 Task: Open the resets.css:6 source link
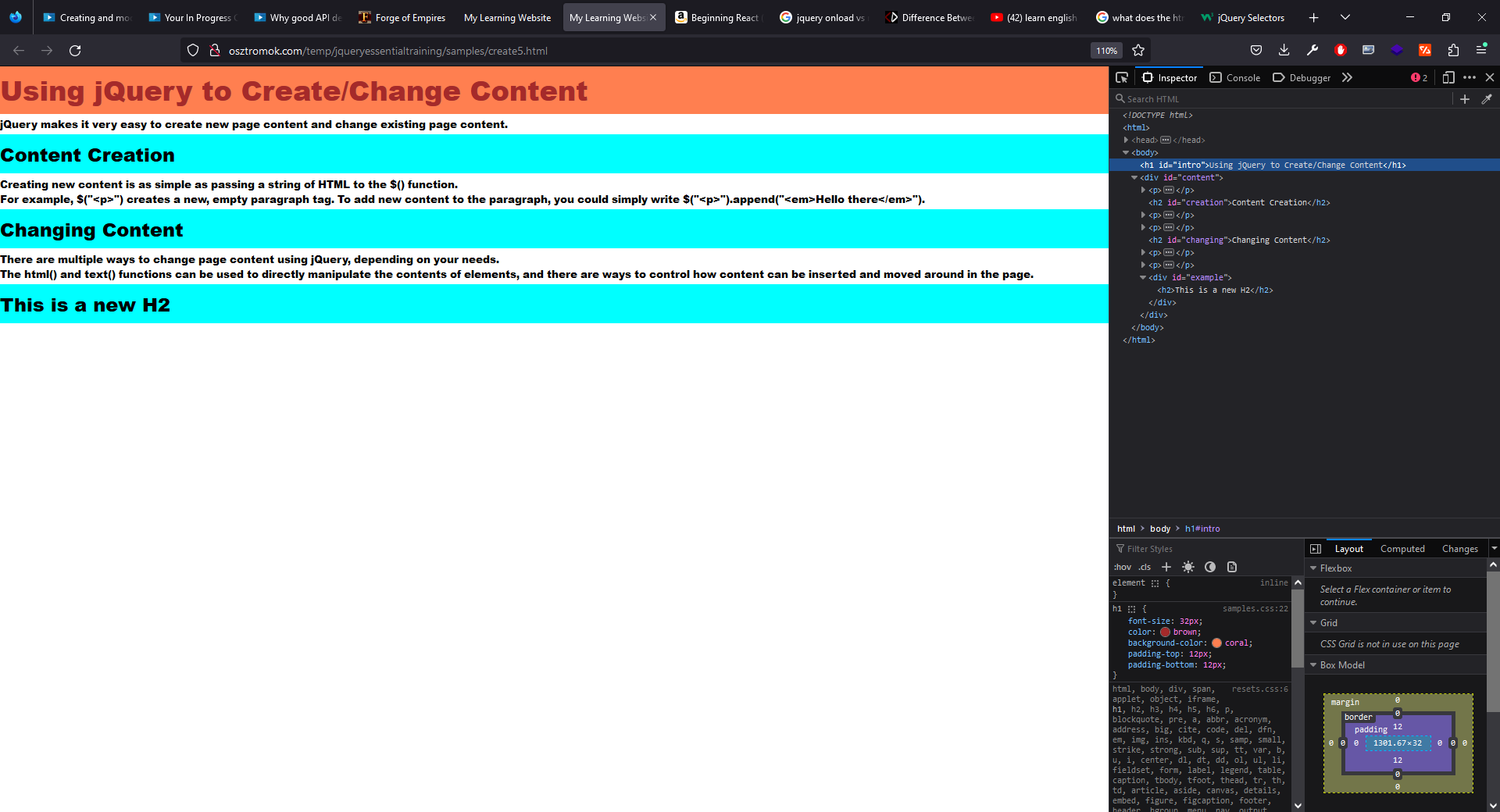1260,689
